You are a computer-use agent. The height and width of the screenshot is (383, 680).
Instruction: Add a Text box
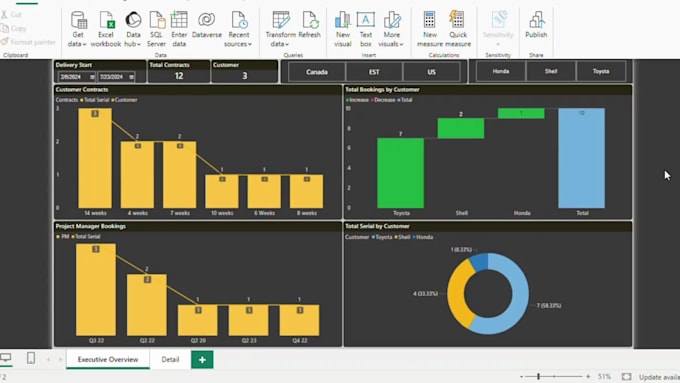(366, 29)
